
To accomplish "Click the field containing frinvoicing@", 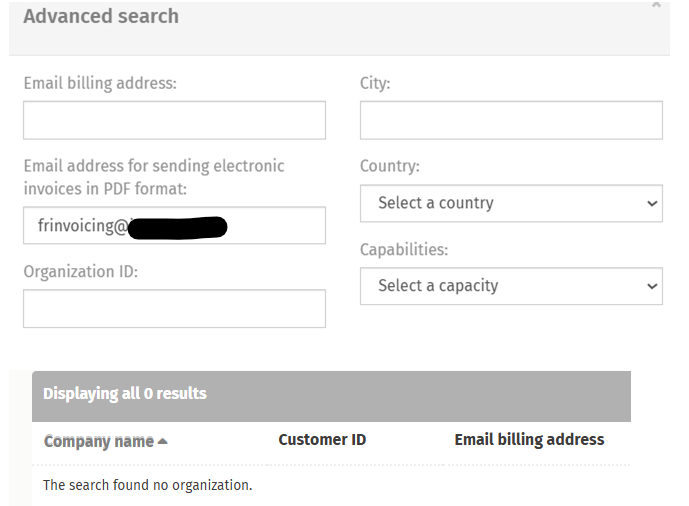I will pyautogui.click(x=174, y=225).
